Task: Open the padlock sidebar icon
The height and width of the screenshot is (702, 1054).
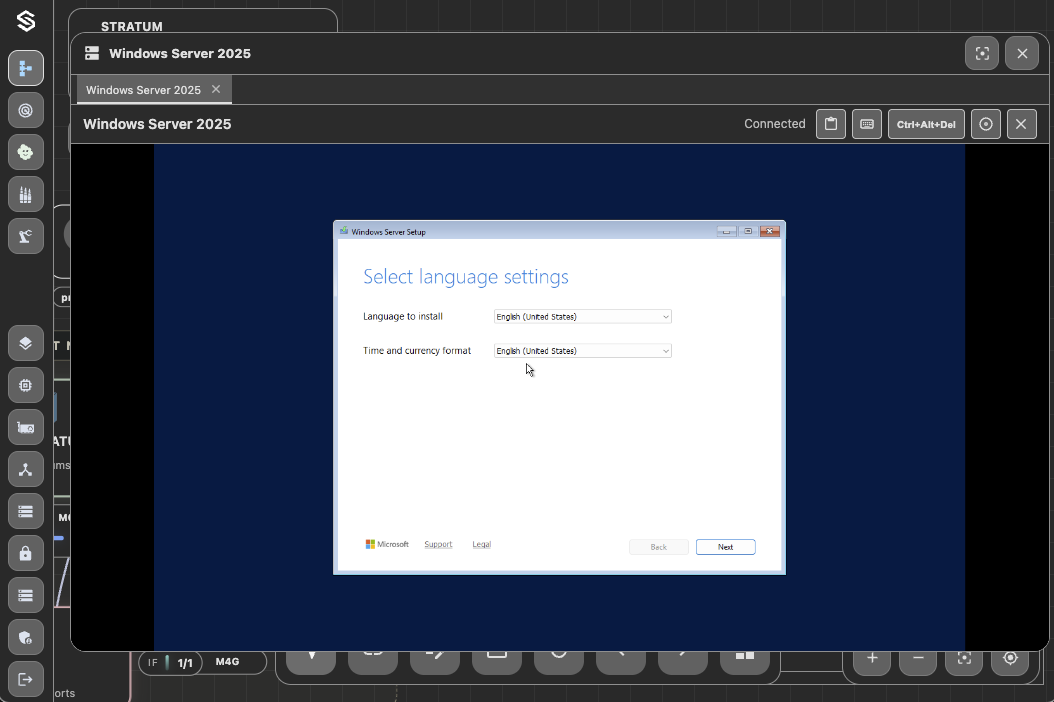Action: click(26, 553)
